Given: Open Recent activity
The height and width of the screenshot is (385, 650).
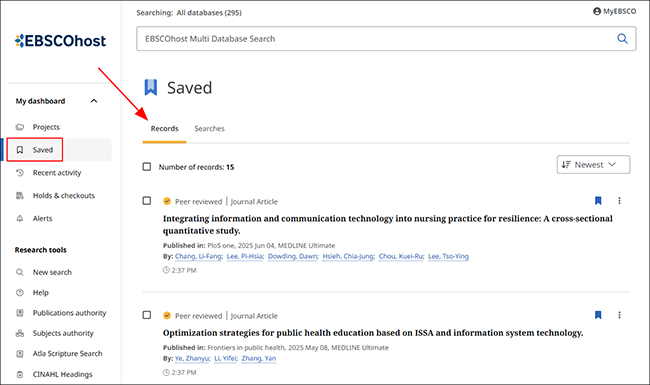Looking at the screenshot, I should pos(57,173).
